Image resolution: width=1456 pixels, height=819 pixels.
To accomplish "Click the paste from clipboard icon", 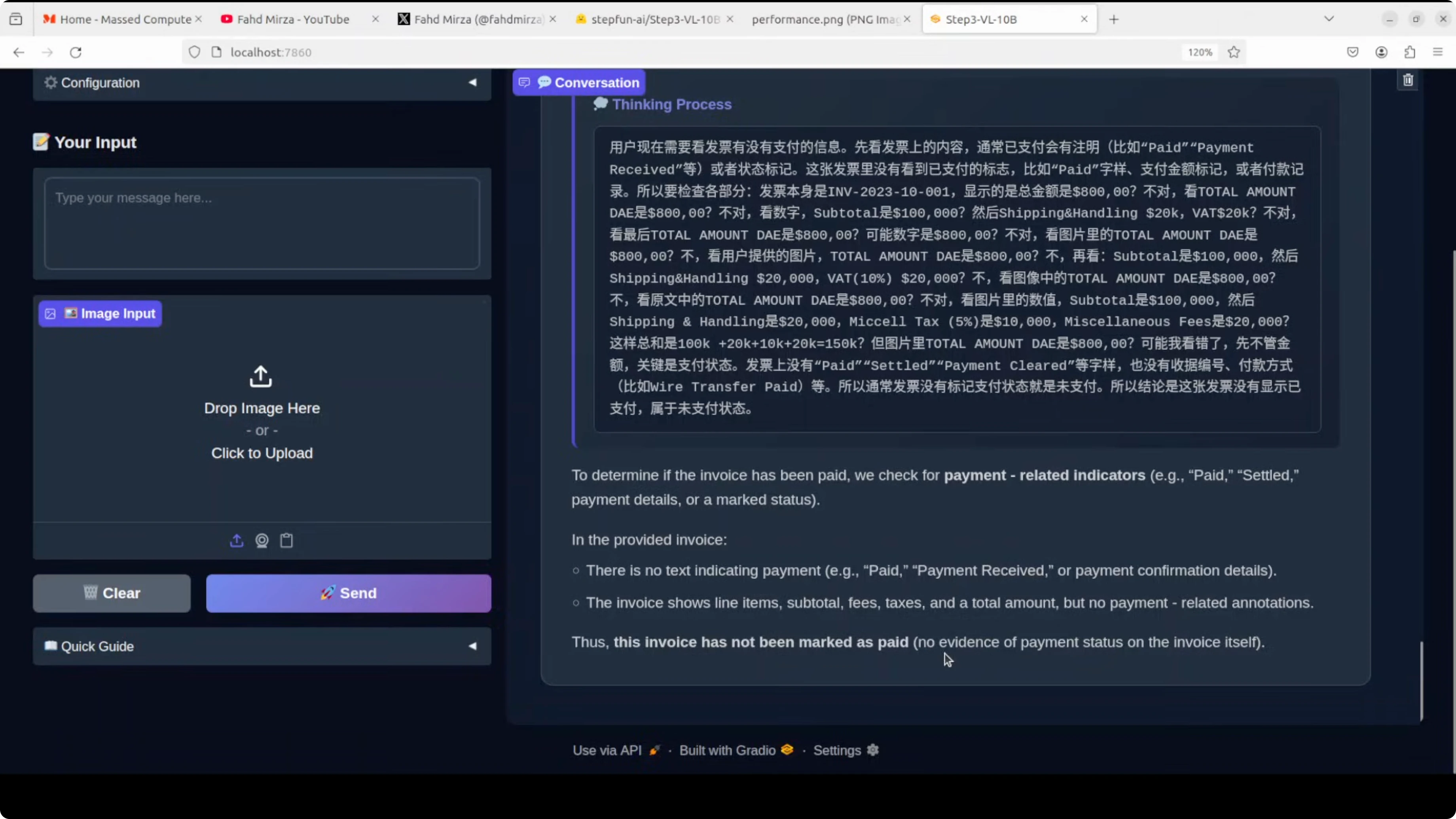I will coord(286,540).
